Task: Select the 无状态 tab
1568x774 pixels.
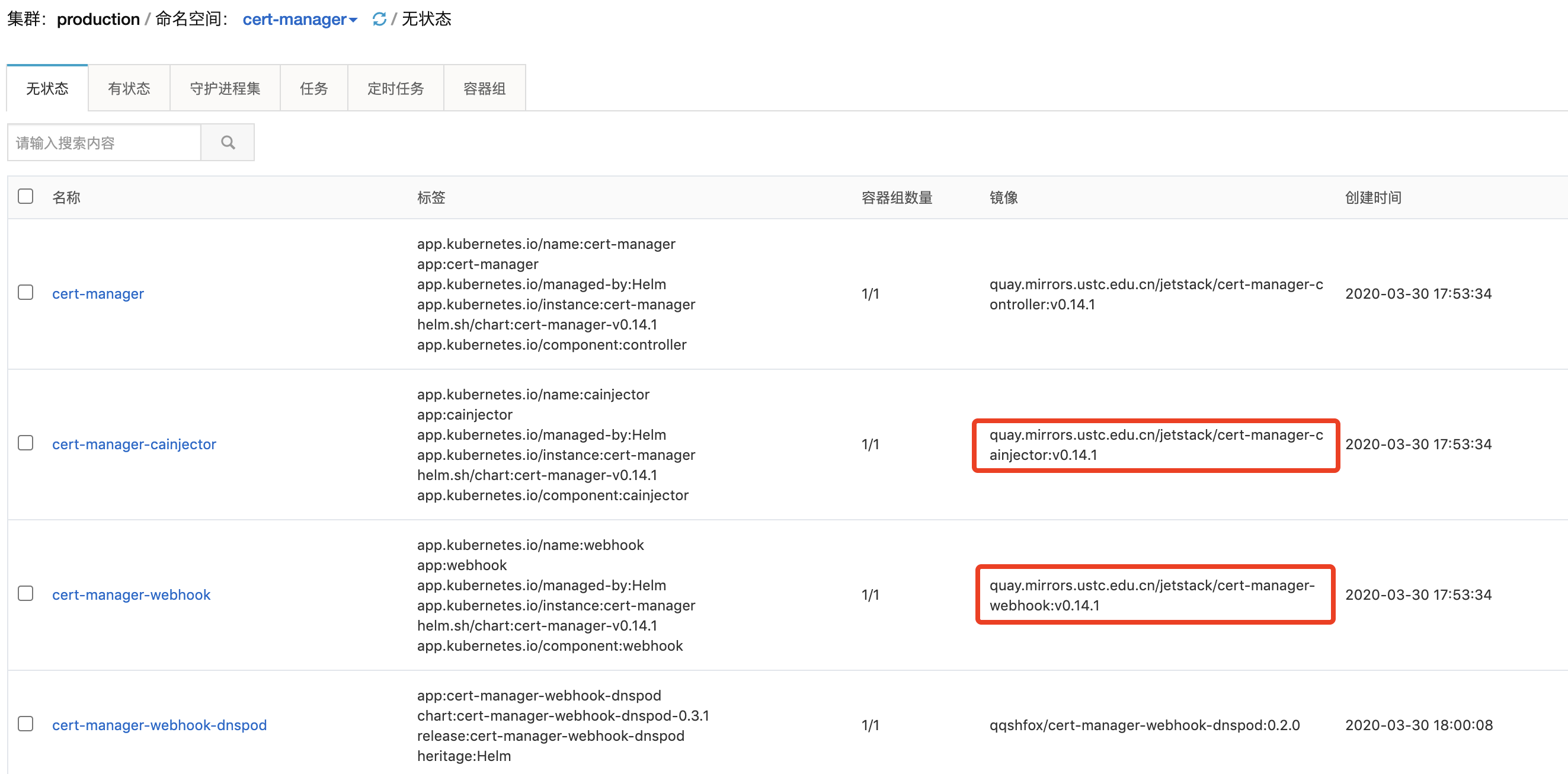Action: click(47, 89)
